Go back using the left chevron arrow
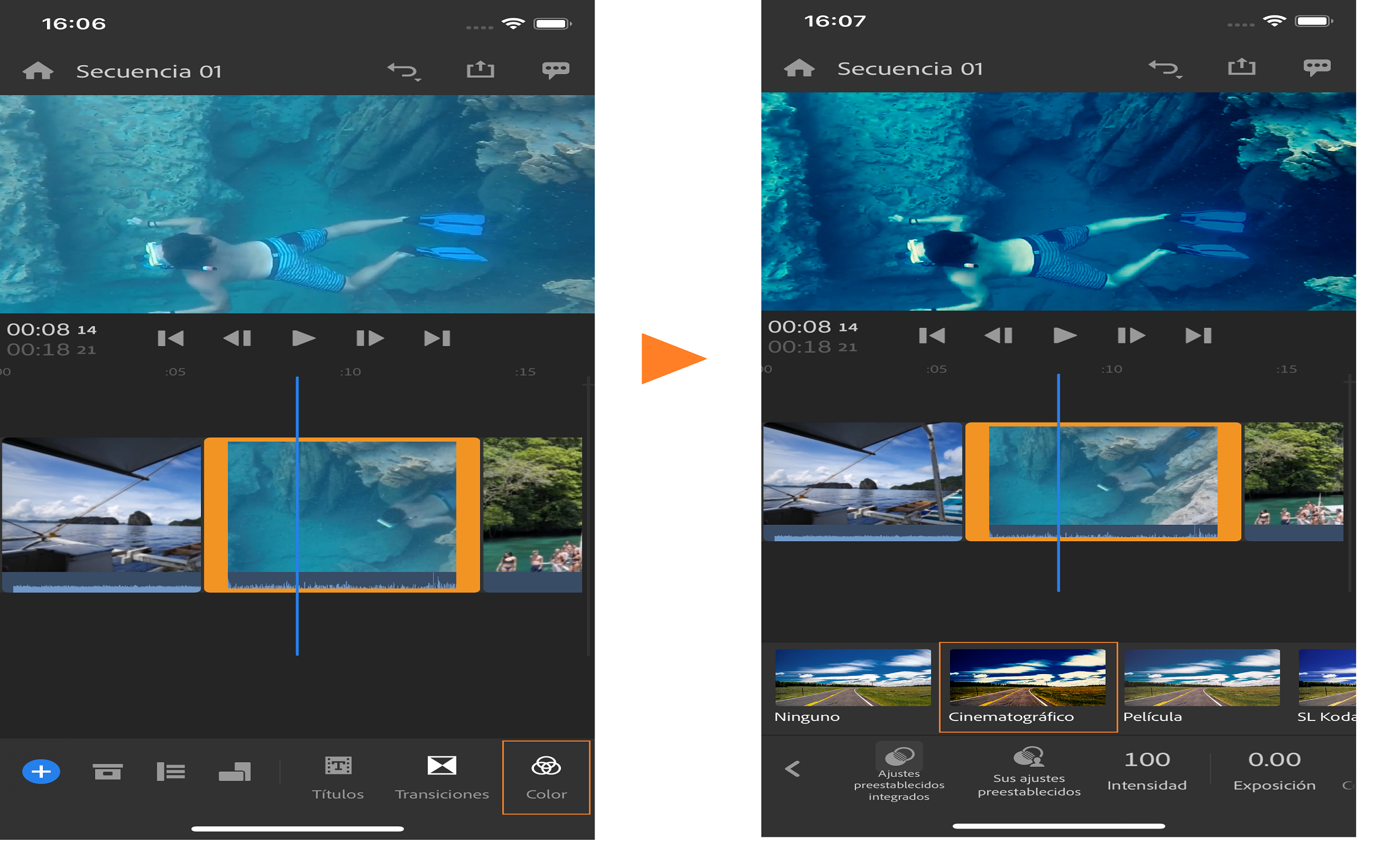The height and width of the screenshot is (855, 1400). 793,769
